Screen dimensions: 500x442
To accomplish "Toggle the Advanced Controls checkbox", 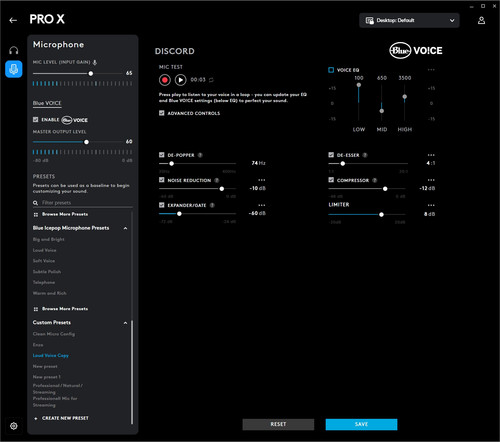I will tap(162, 113).
